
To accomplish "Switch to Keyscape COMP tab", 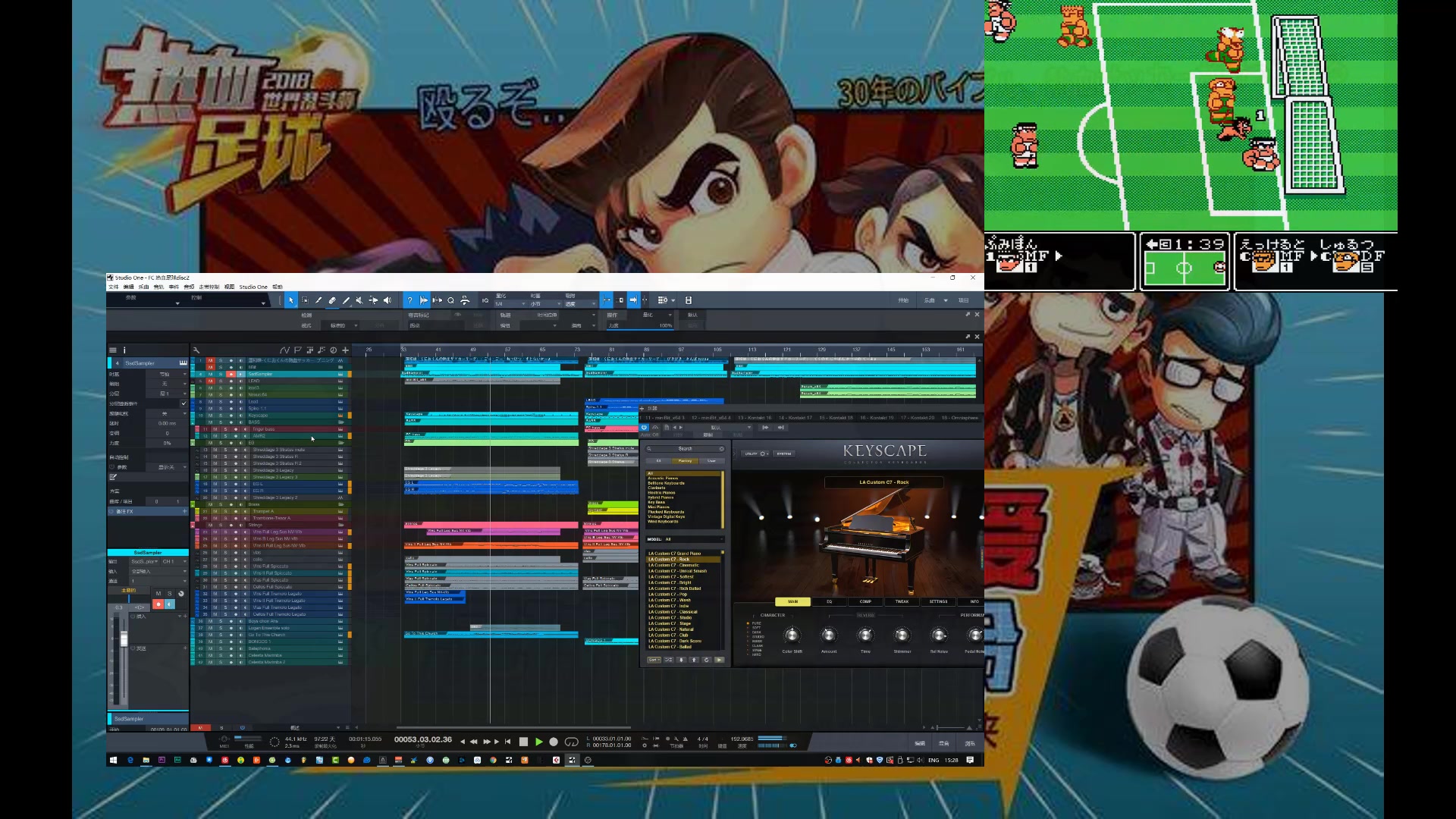I will pyautogui.click(x=865, y=601).
